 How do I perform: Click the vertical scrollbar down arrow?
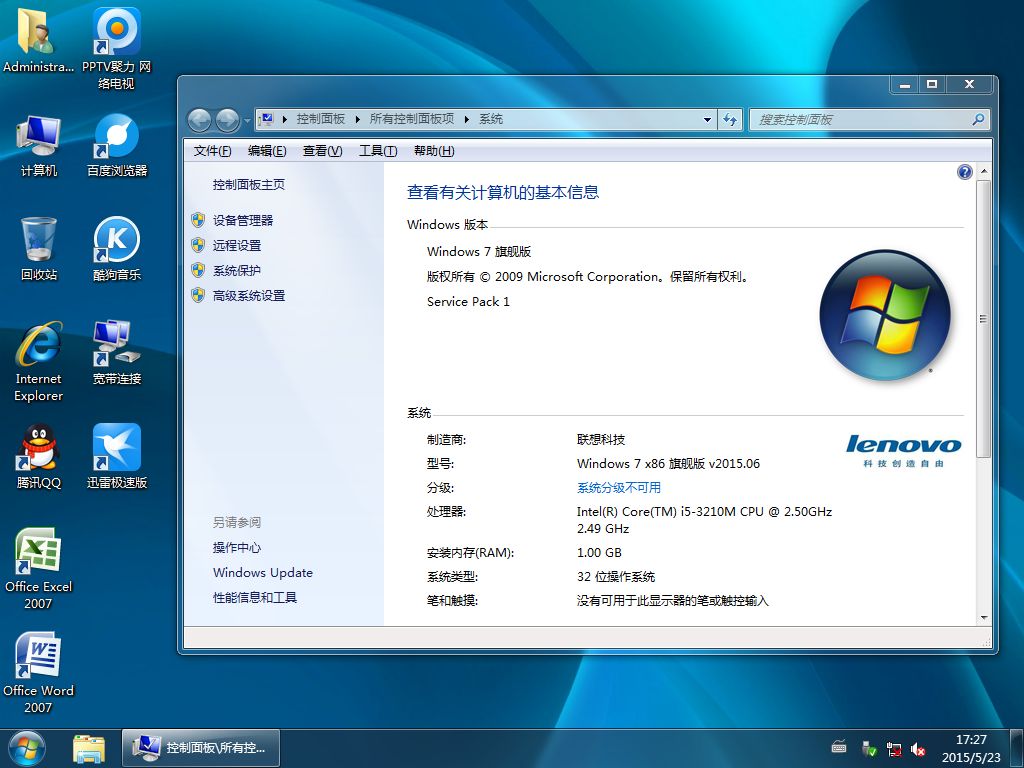click(x=984, y=618)
